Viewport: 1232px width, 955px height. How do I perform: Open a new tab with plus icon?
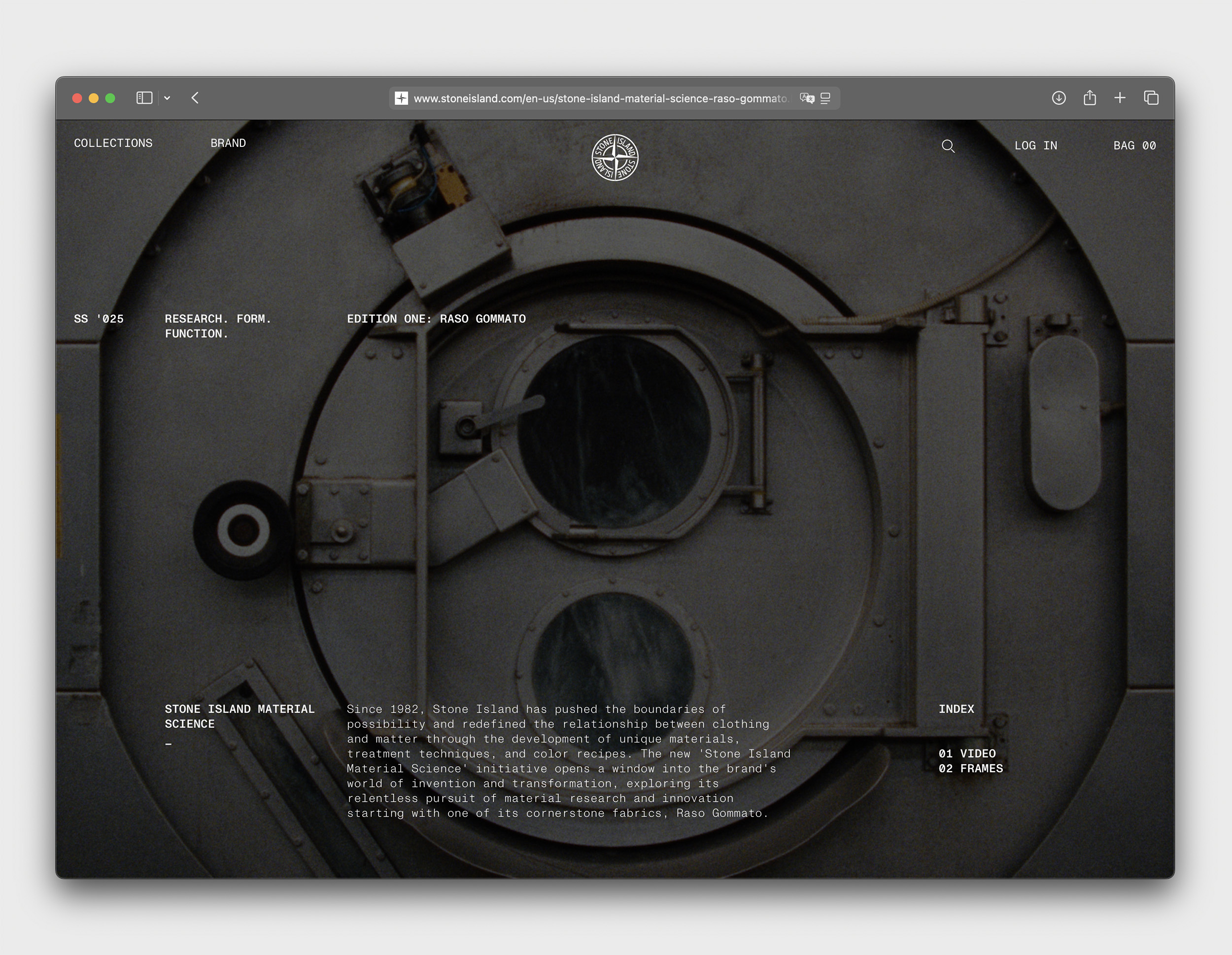[x=1120, y=98]
